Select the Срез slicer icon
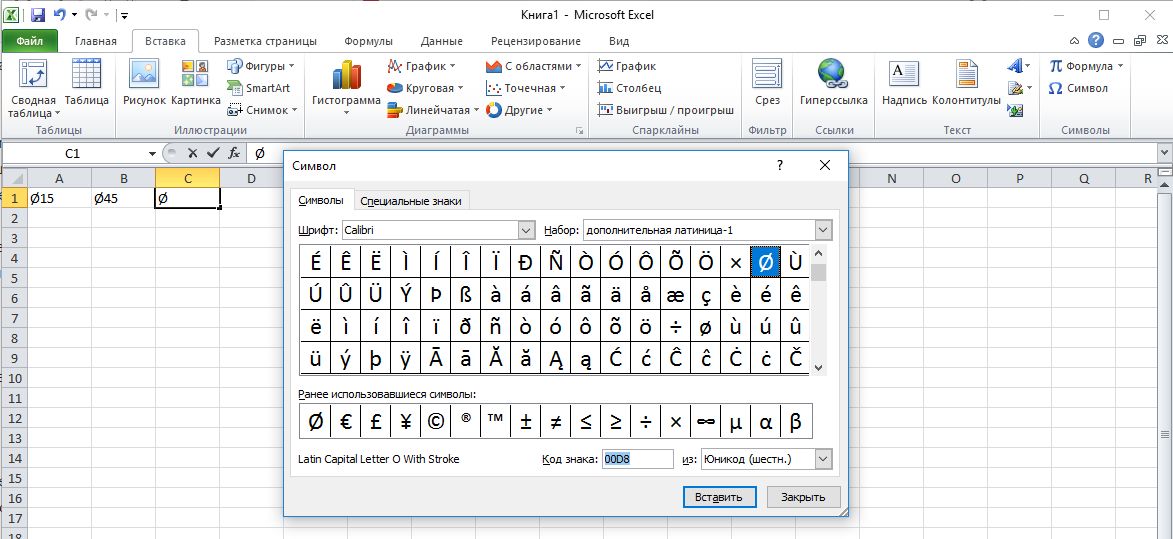The height and width of the screenshot is (539, 1173). 767,76
